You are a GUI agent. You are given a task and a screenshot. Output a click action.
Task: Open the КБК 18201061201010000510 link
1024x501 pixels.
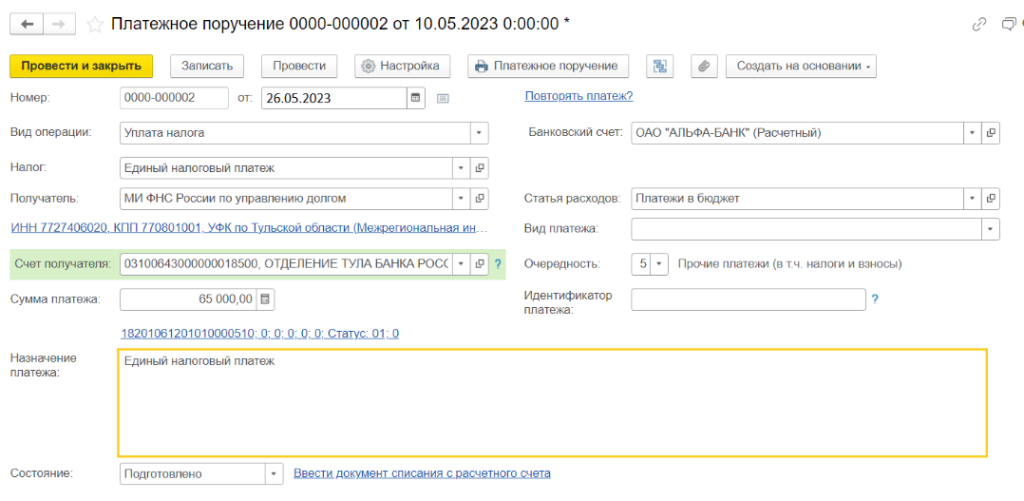[260, 334]
